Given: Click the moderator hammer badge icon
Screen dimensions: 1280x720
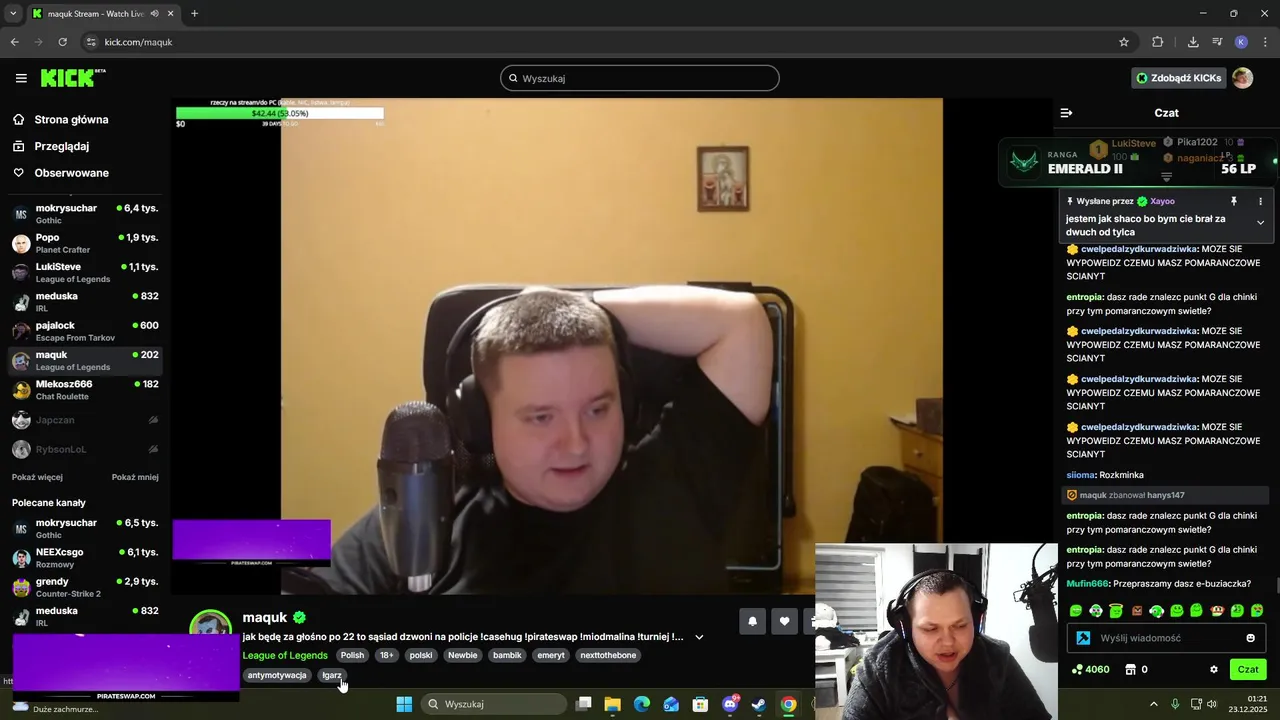Looking at the screenshot, I should pos(1083,638).
